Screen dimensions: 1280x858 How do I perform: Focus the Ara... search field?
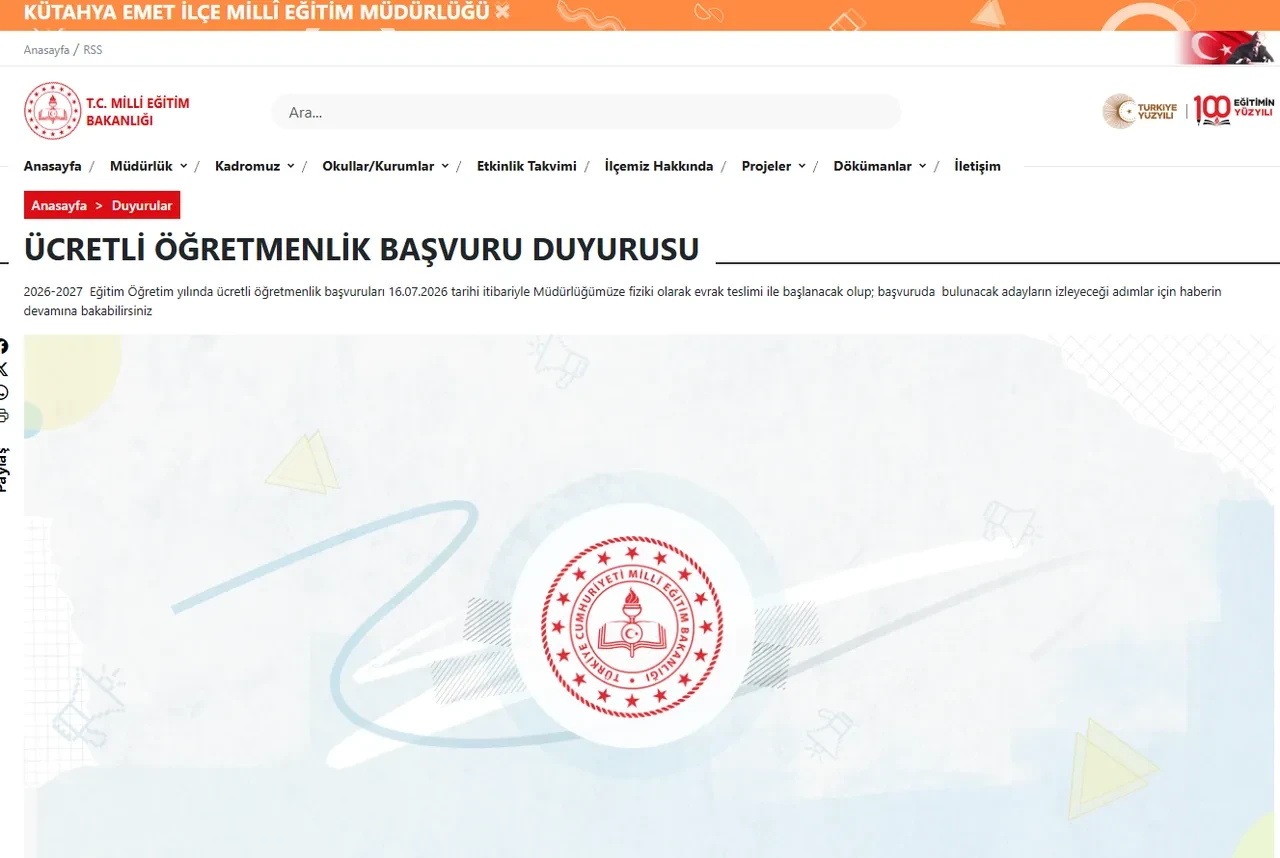pyautogui.click(x=586, y=112)
